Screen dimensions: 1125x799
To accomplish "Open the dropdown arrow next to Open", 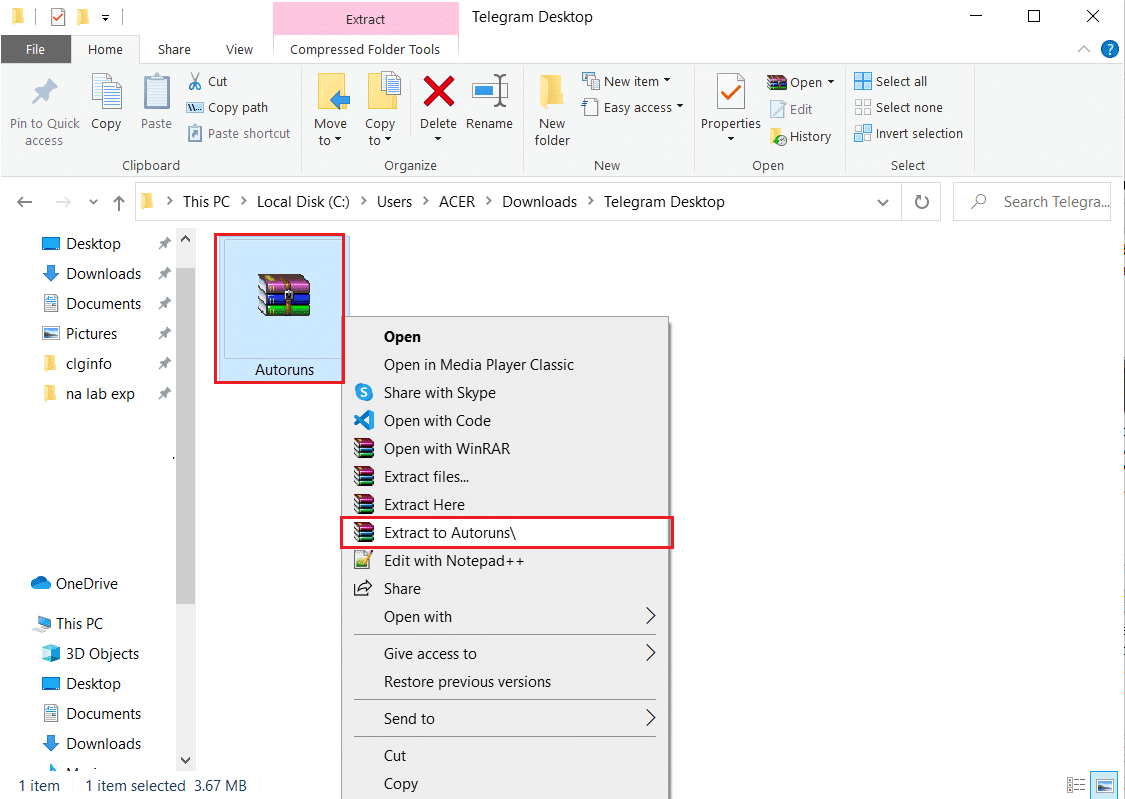I will [x=829, y=81].
